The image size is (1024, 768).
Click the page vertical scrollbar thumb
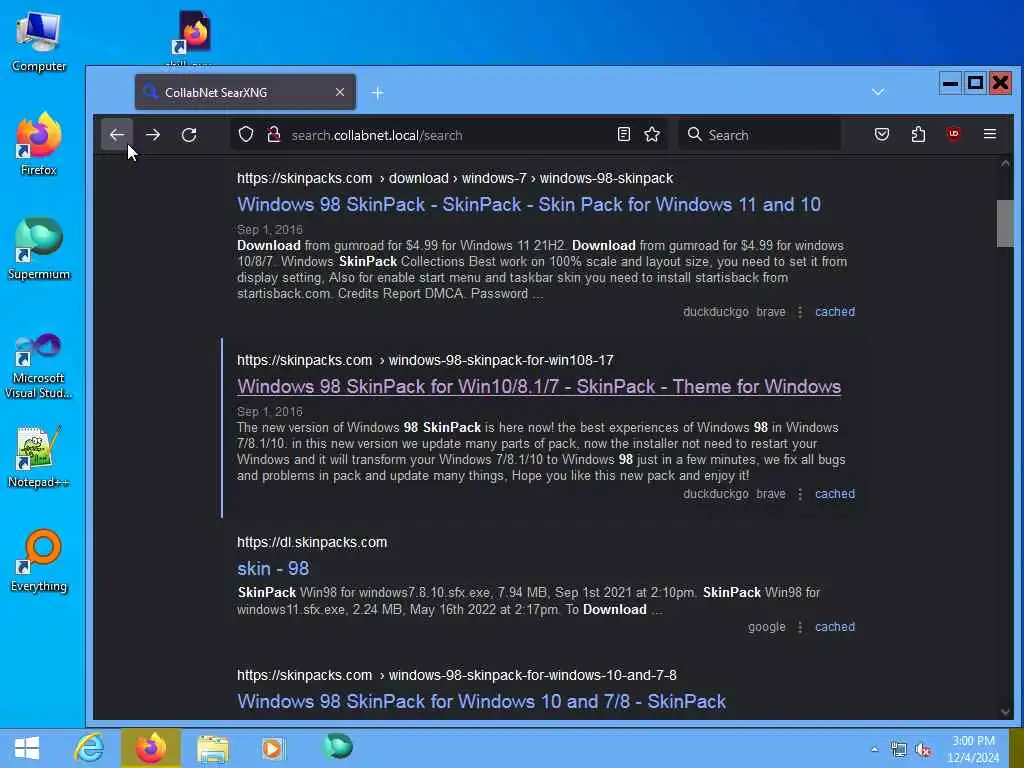coord(1005,223)
